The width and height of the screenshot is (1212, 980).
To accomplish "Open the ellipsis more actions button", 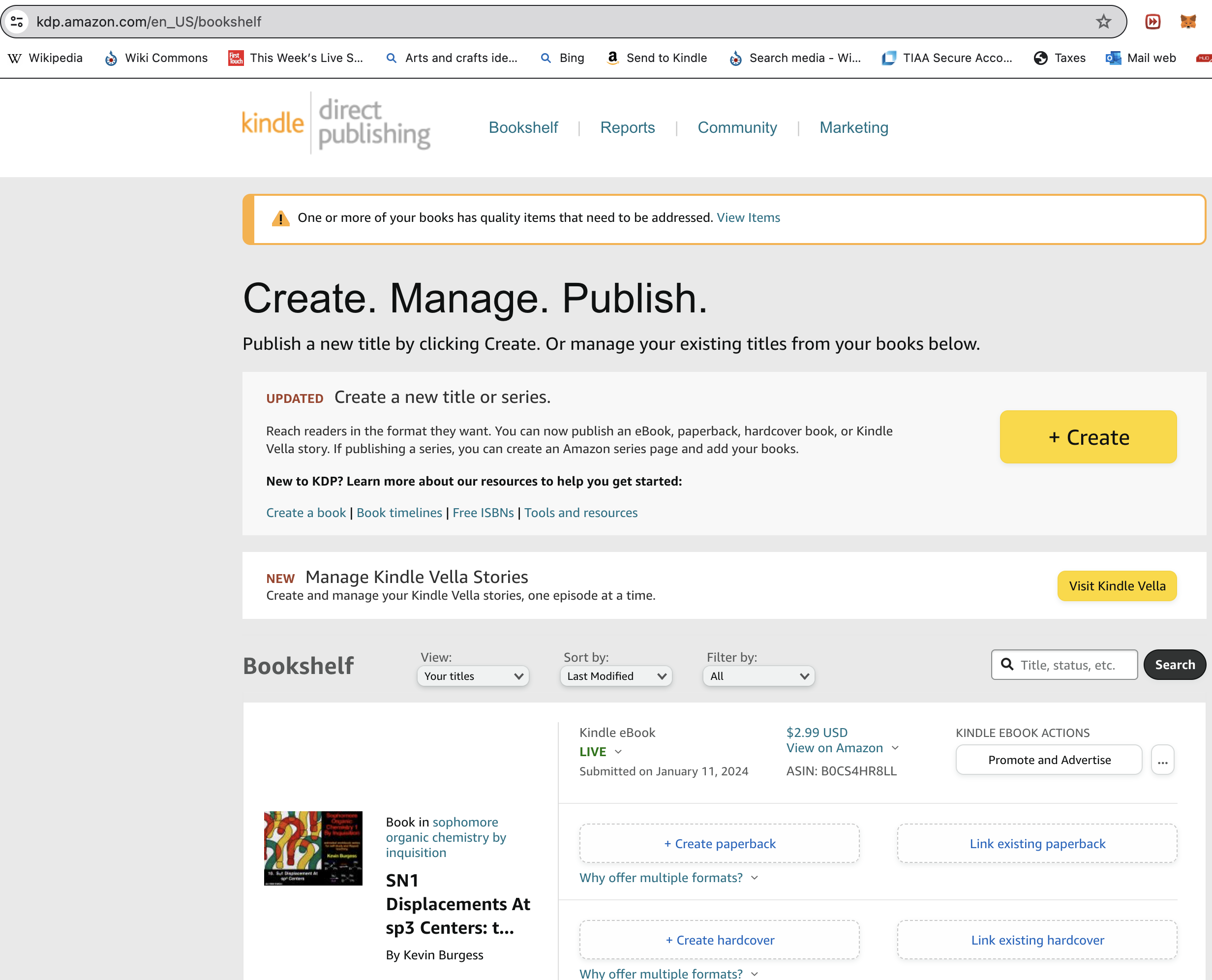I will pyautogui.click(x=1163, y=760).
